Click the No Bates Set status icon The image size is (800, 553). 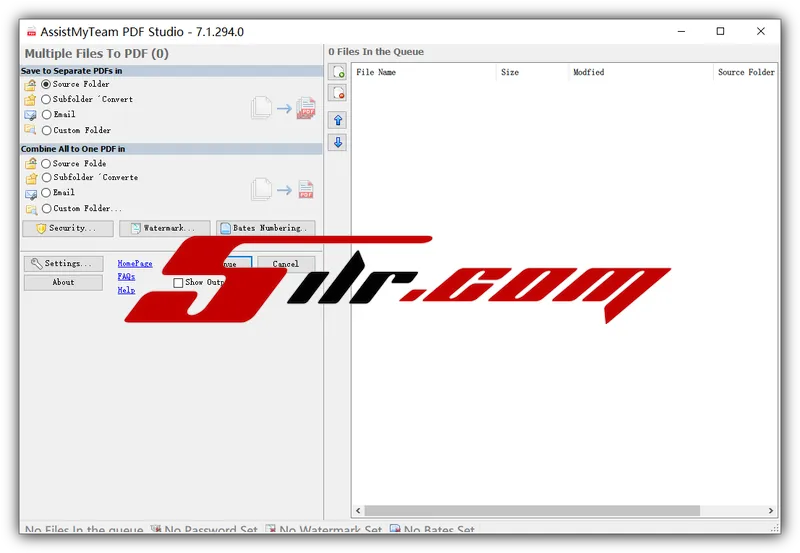pyautogui.click(x=395, y=529)
